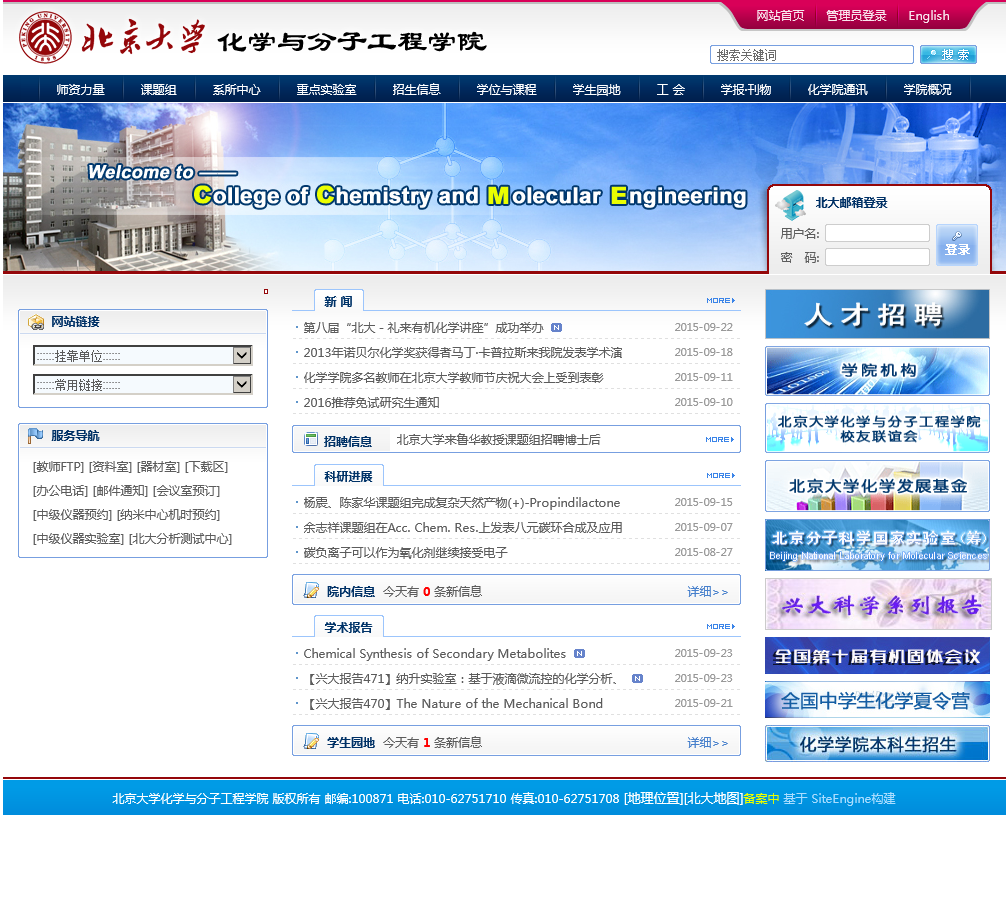Screen dimensions: 1008x916
Task: Open 课题组 menu item
Action: pyautogui.click(x=158, y=89)
